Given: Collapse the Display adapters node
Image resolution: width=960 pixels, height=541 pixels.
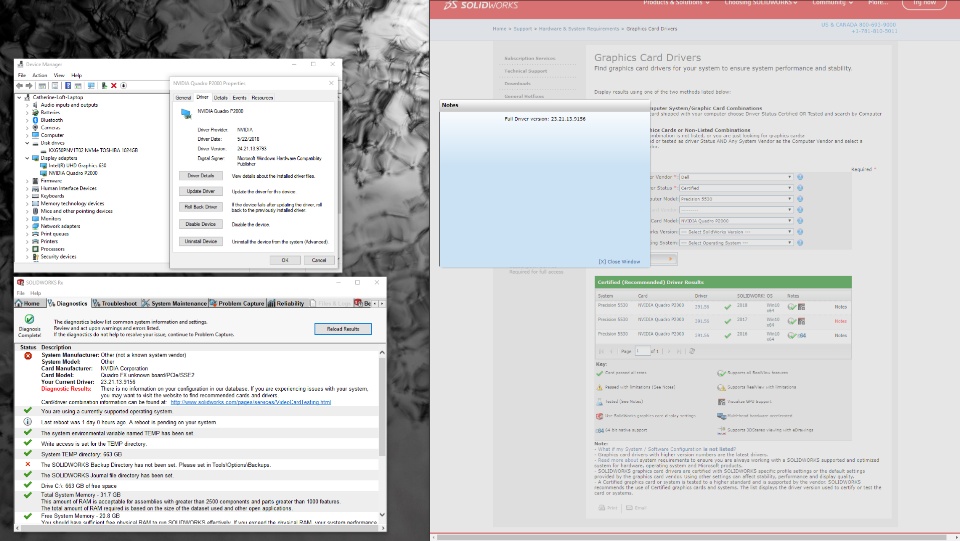Looking at the screenshot, I should [27, 158].
